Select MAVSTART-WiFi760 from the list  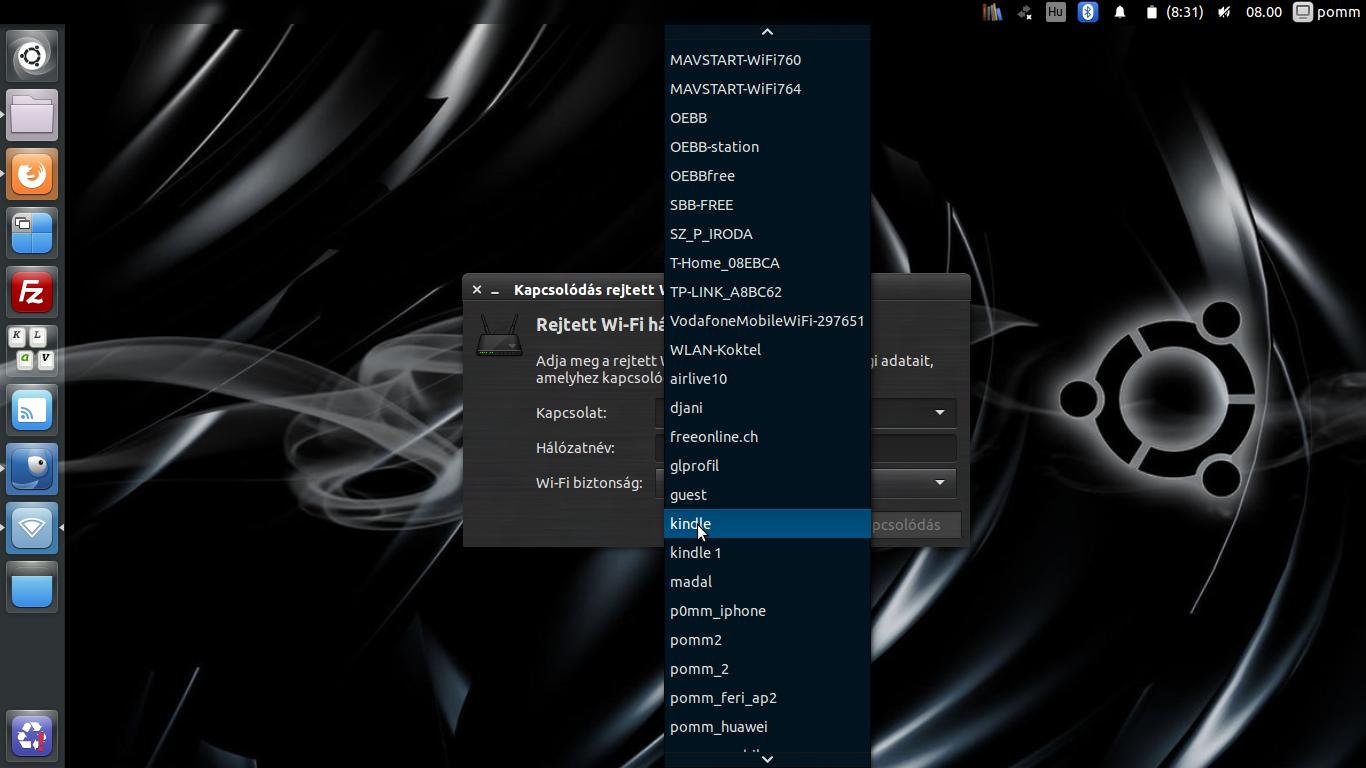(x=768, y=60)
